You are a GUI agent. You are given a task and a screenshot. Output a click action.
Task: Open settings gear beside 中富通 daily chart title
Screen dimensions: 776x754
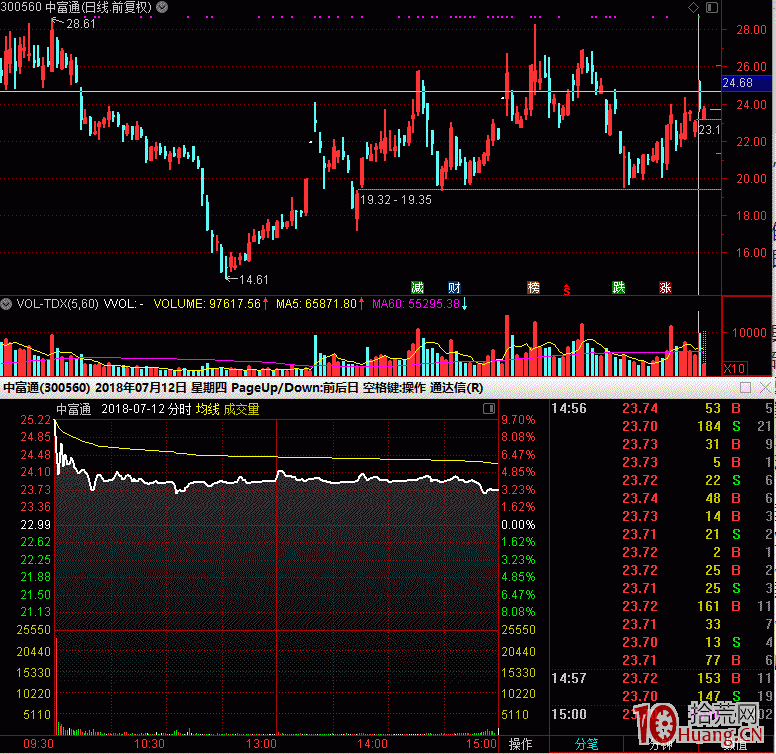(x=162, y=7)
